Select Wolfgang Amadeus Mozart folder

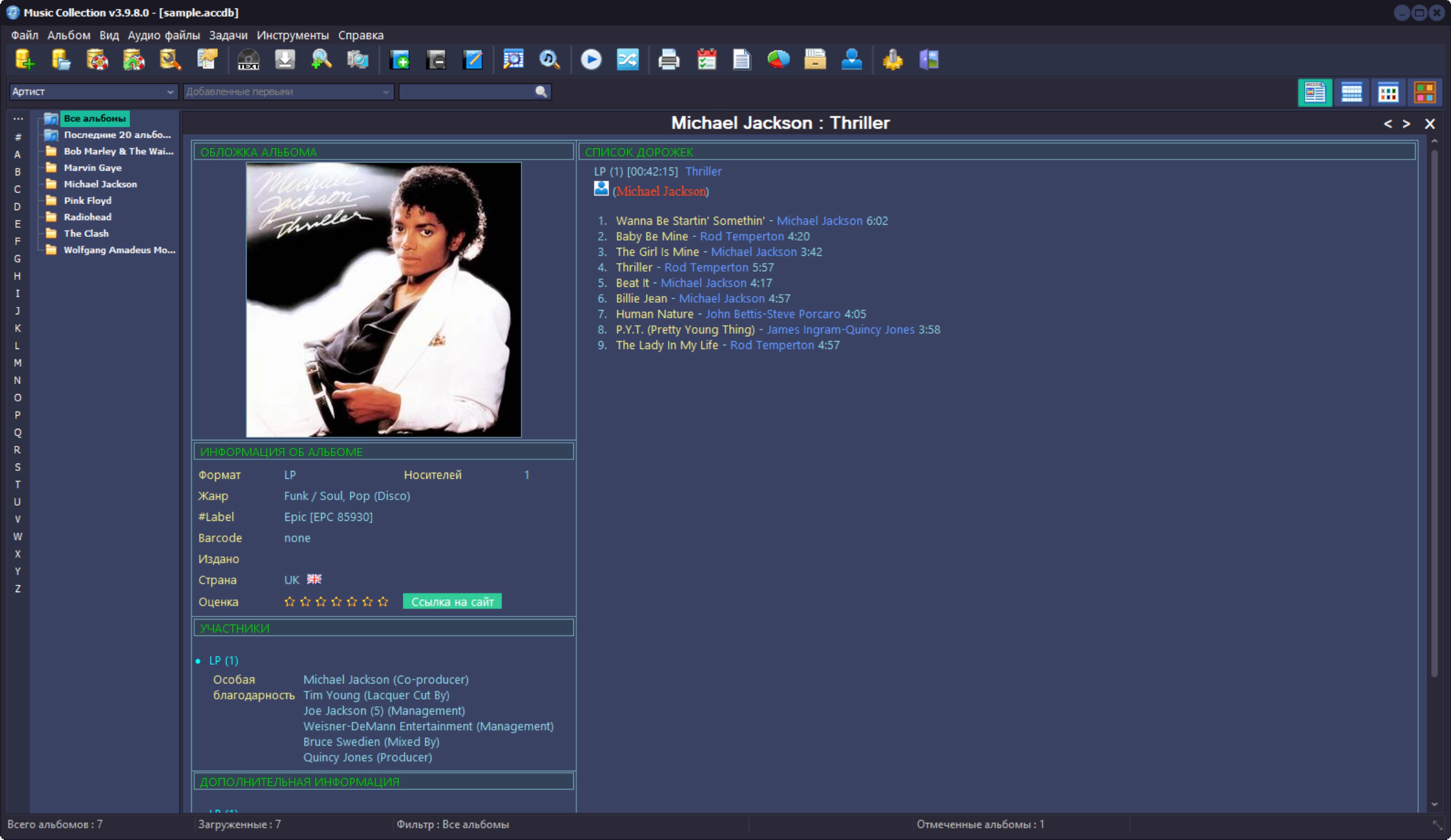click(x=119, y=250)
